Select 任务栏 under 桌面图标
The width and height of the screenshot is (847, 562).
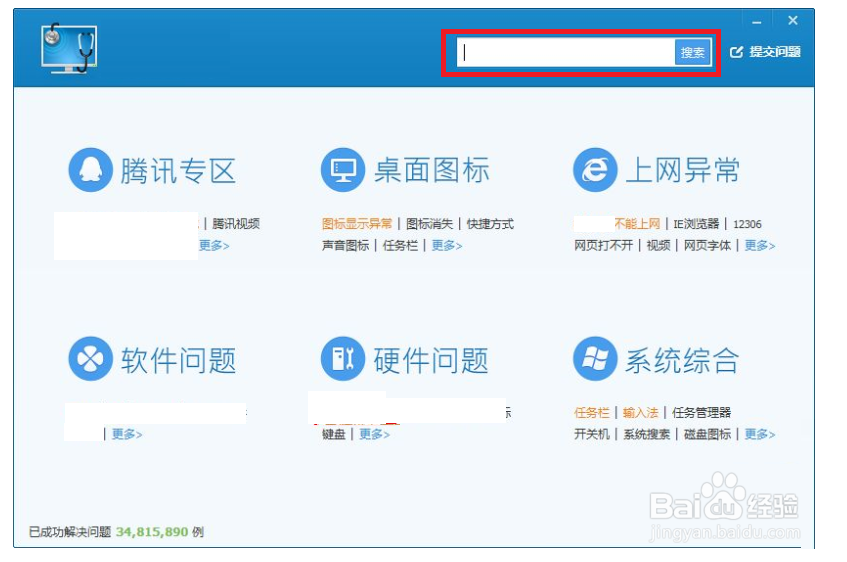pyautogui.click(x=400, y=245)
